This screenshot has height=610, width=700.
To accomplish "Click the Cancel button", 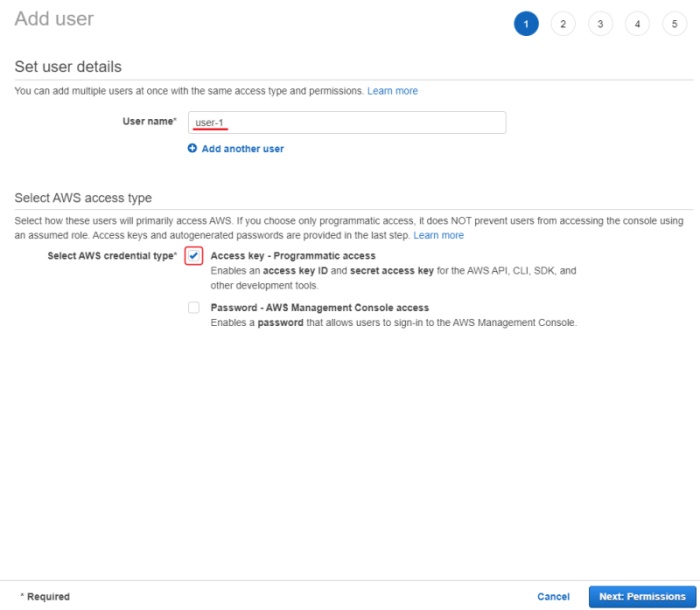I will (553, 597).
